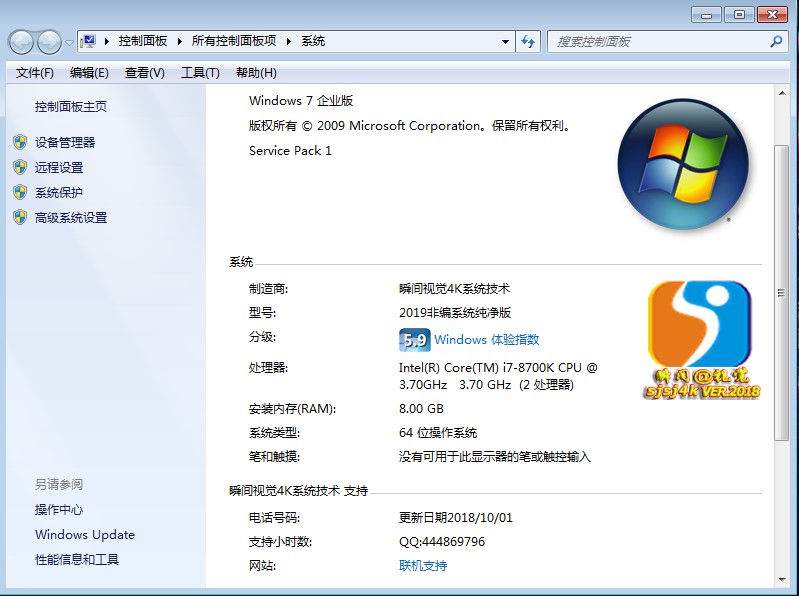
Task: Open the 文件(F) menu
Action: point(35,73)
